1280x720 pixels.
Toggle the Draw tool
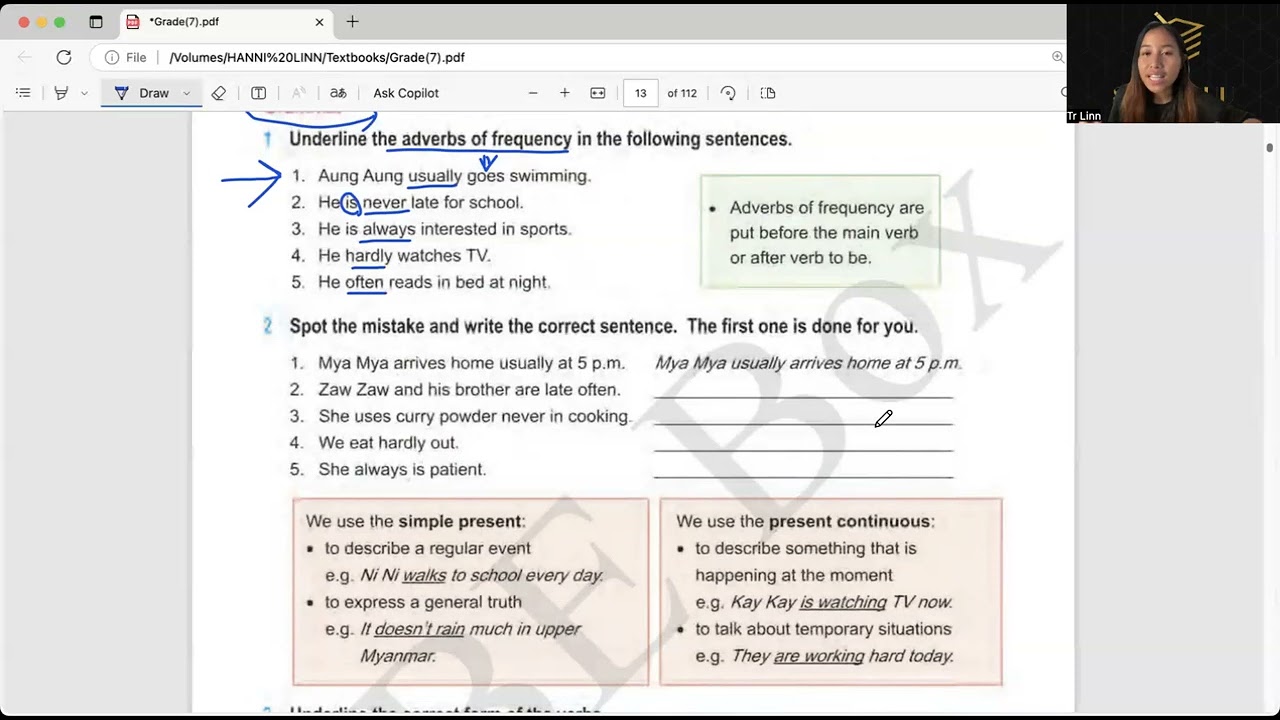[x=142, y=93]
